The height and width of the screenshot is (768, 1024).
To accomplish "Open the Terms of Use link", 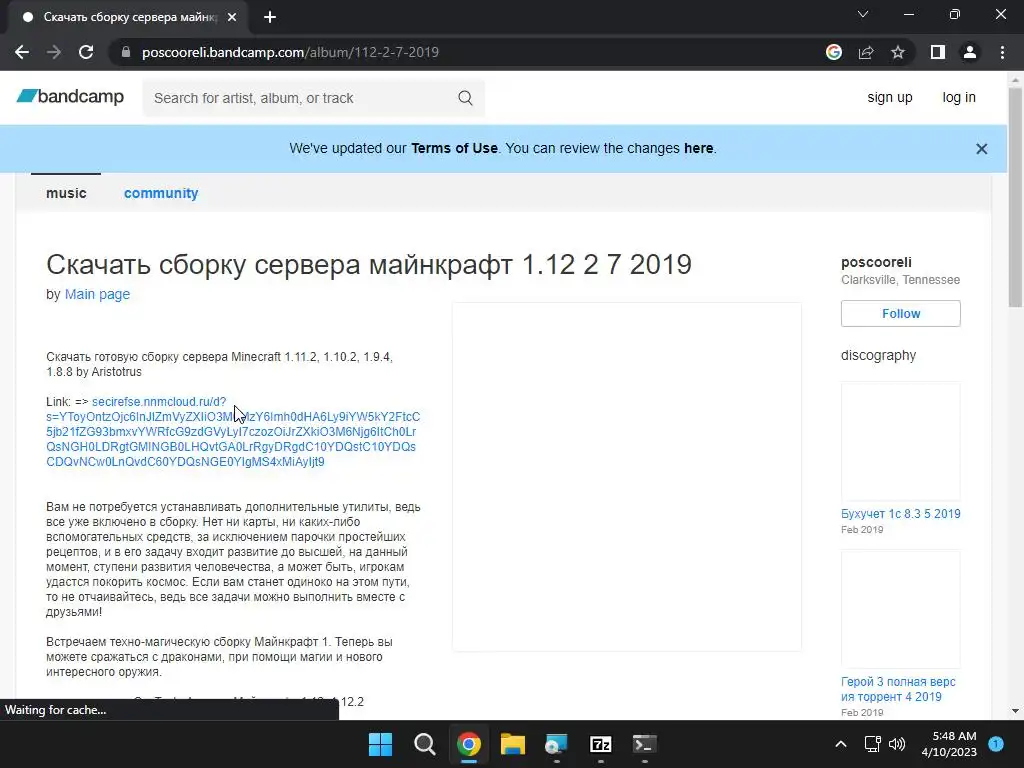I will tap(454, 148).
